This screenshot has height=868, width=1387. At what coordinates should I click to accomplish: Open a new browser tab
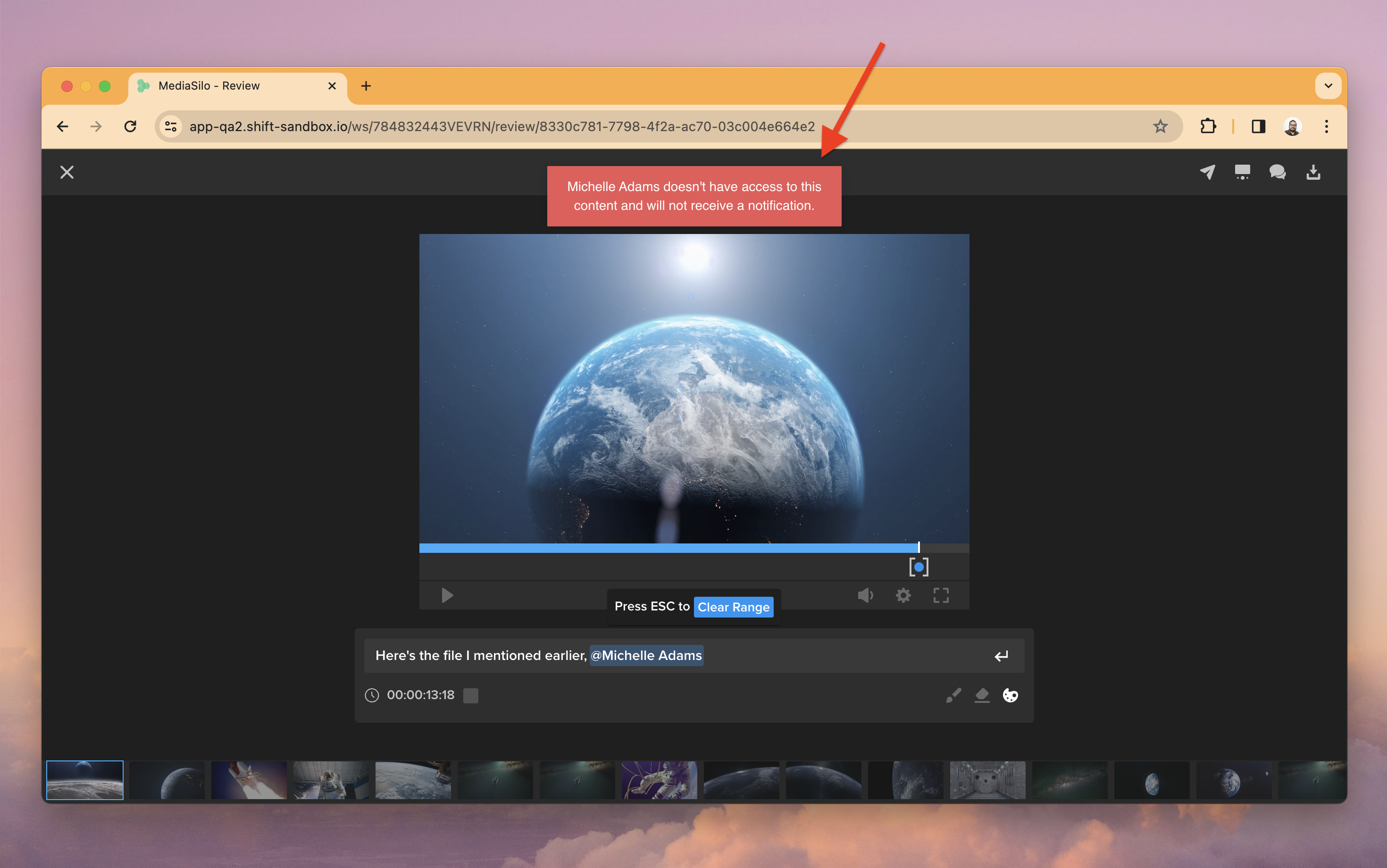(366, 86)
